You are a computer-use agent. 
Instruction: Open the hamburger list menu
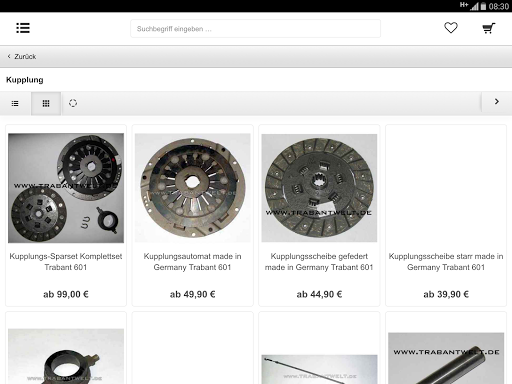point(23,28)
